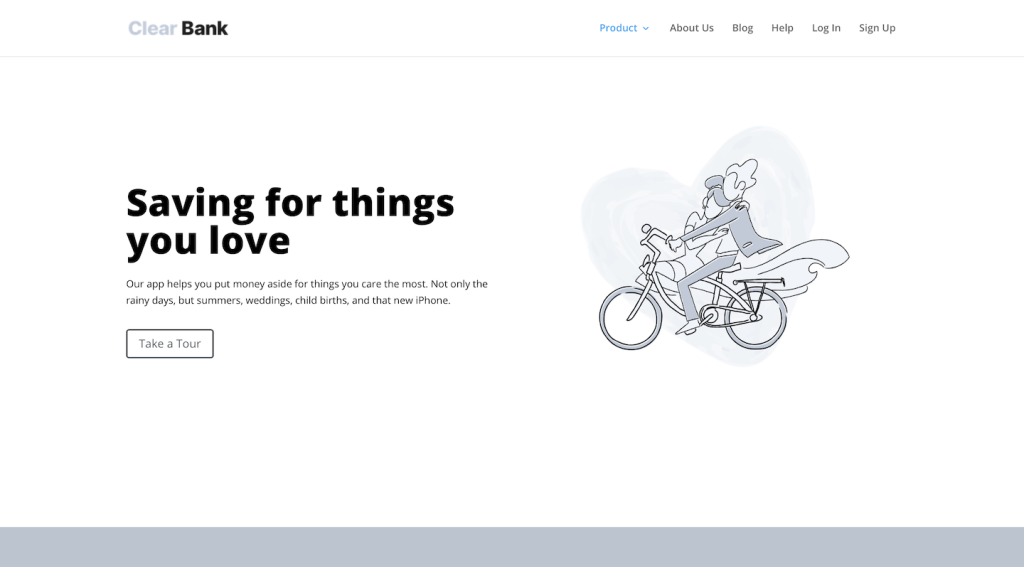Screen dimensions: 1024x567
Task: Click Sign Up in the header
Action: pos(877,28)
